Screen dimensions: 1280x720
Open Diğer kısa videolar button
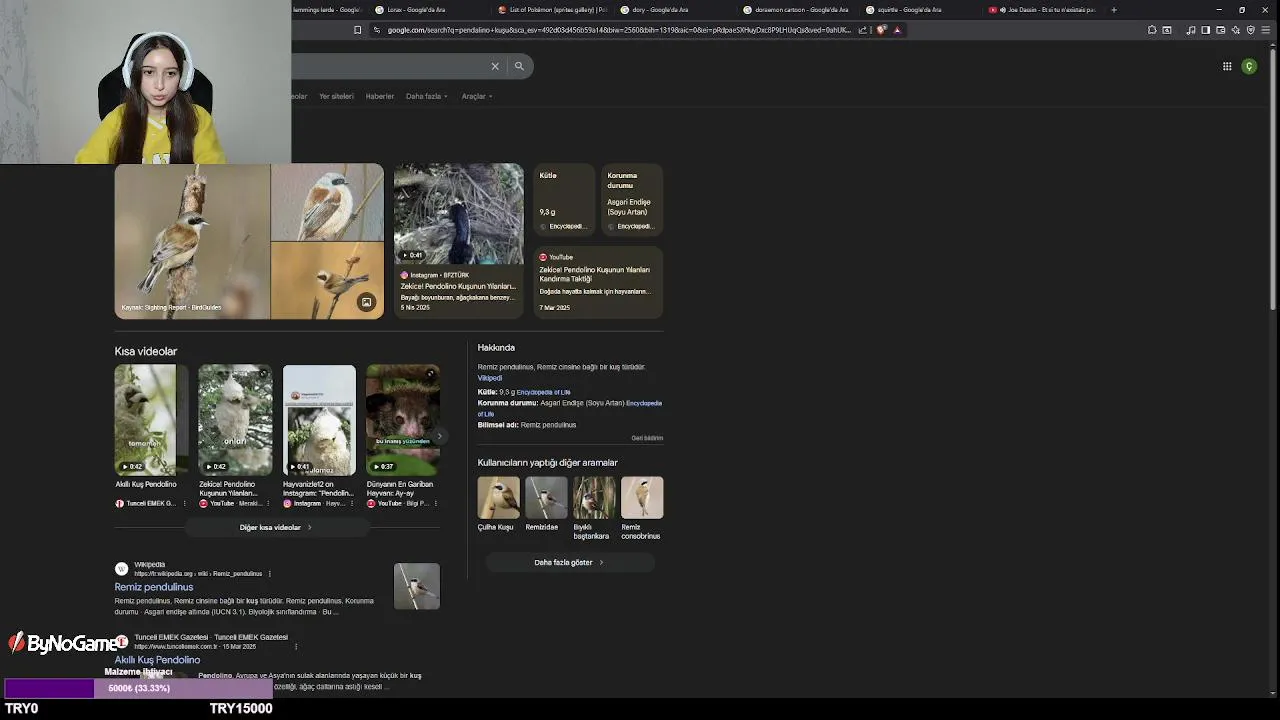276,527
